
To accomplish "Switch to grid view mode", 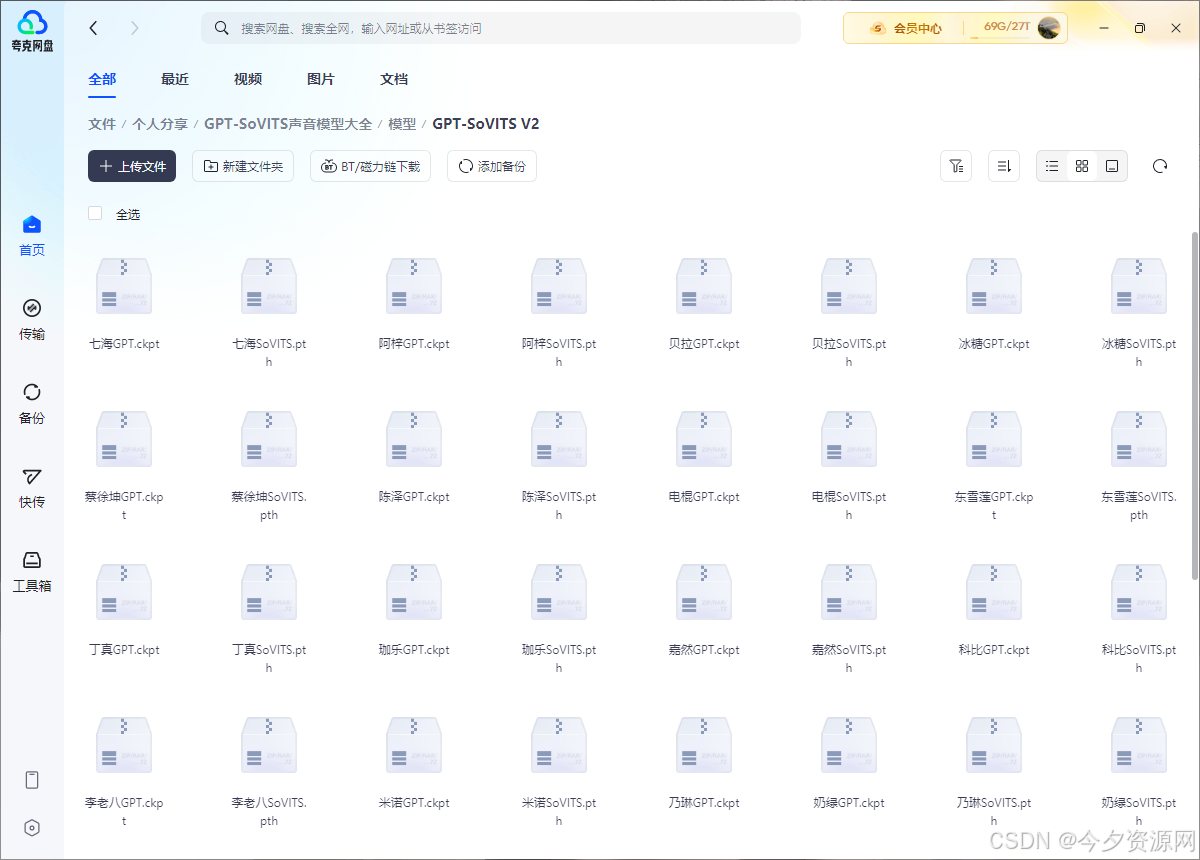I will pyautogui.click(x=1082, y=166).
